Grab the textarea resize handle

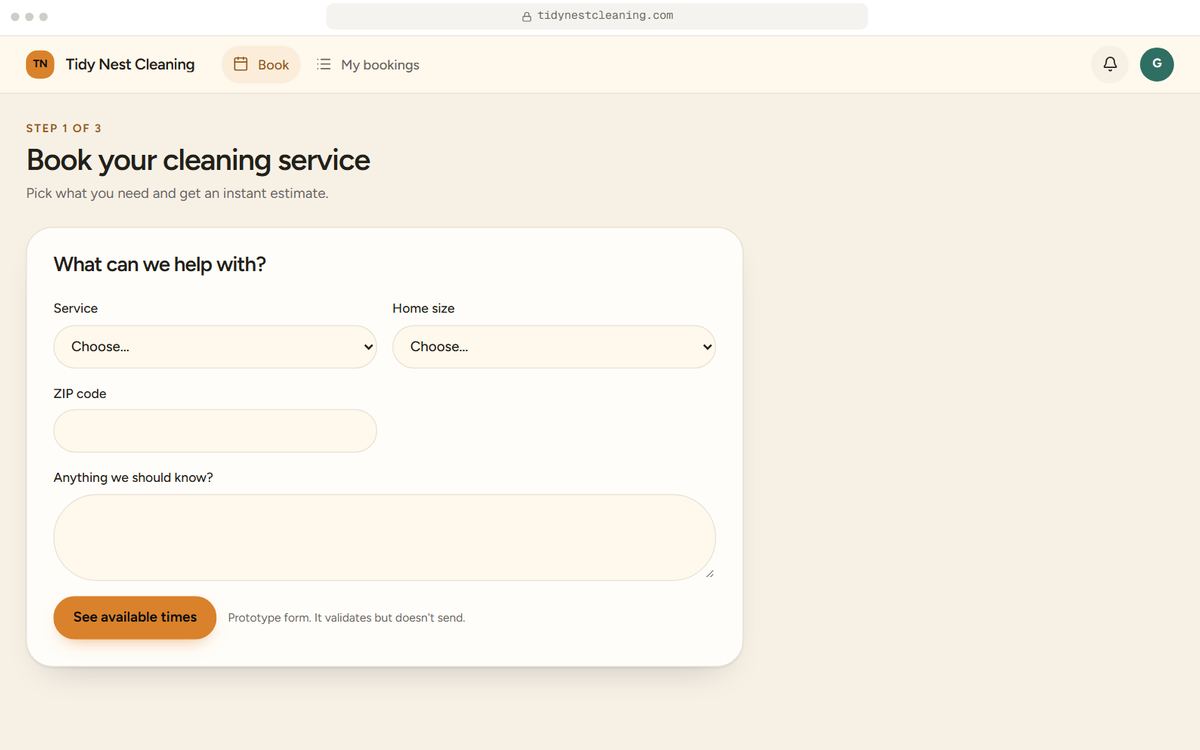709,573
